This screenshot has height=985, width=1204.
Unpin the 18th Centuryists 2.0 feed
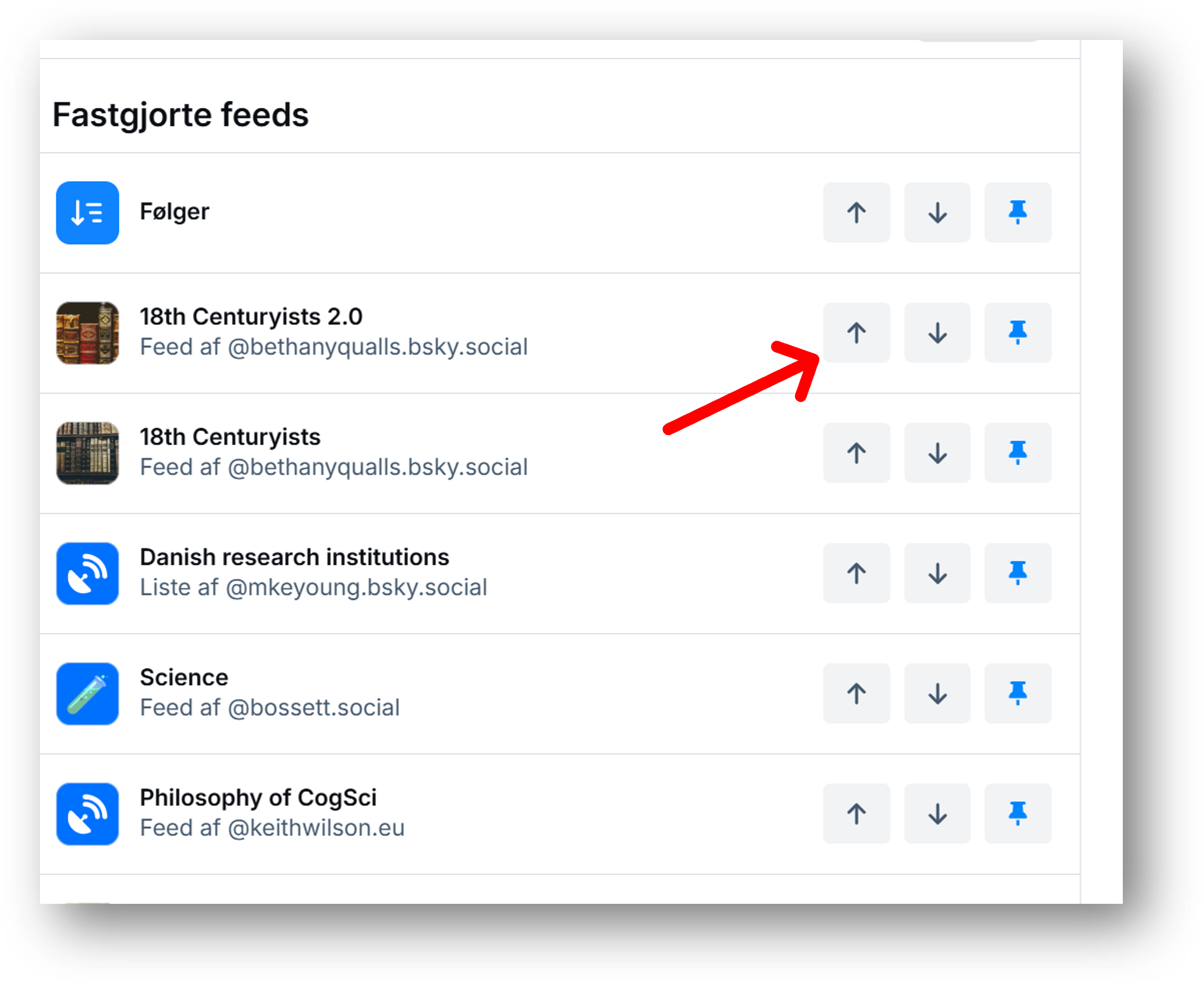[1018, 333]
